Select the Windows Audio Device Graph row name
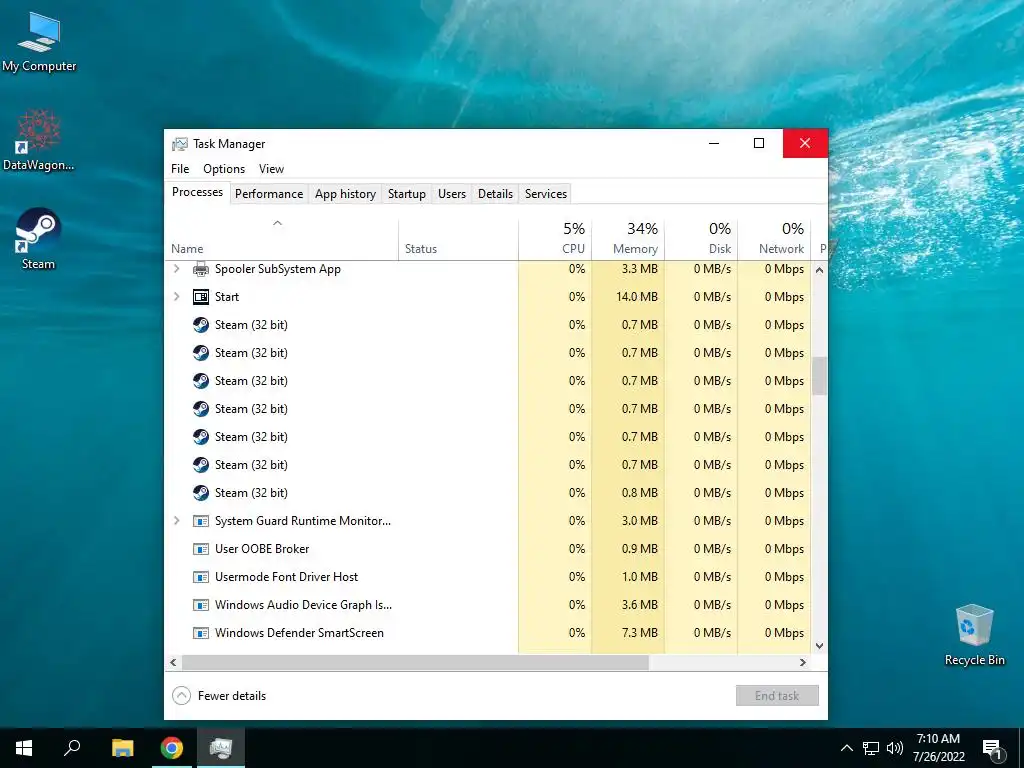This screenshot has width=1024, height=768. [x=303, y=605]
